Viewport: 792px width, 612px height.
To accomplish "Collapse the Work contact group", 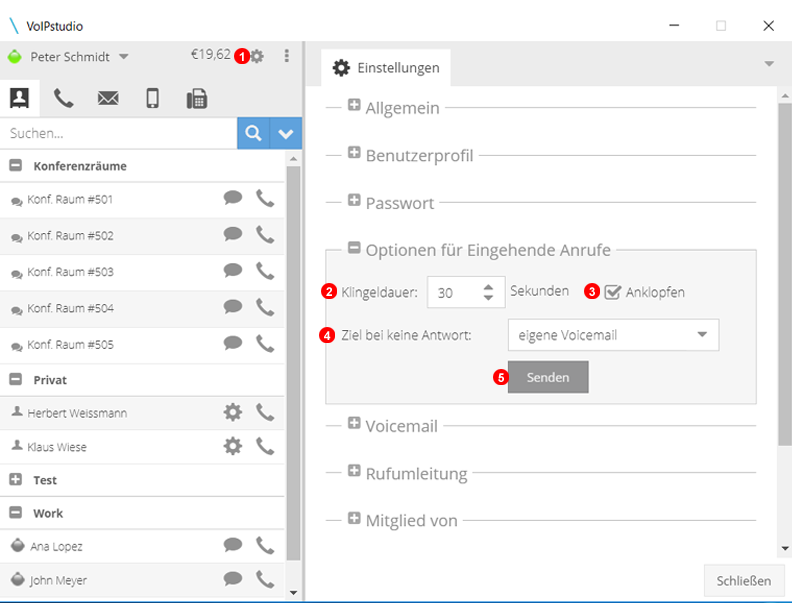I will click(x=16, y=513).
